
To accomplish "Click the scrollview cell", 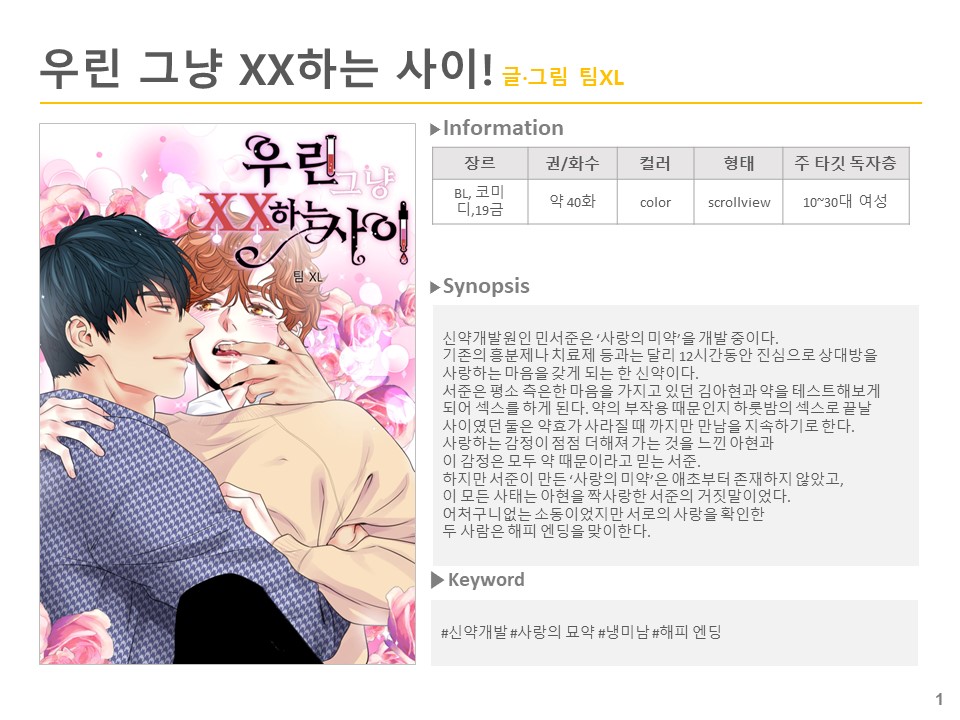I will [x=738, y=201].
